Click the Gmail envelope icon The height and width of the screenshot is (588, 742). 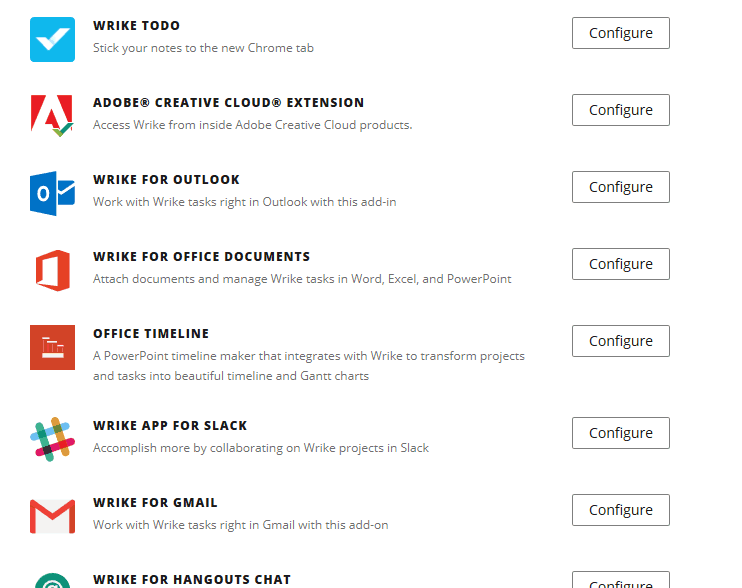click(52, 516)
